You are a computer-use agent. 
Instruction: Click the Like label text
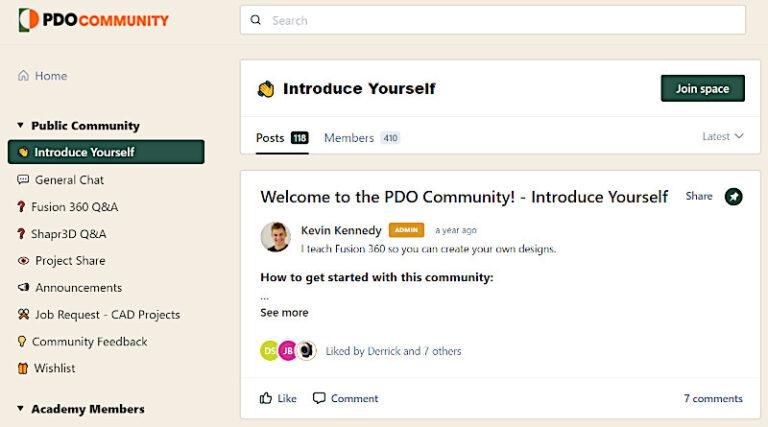(x=287, y=399)
